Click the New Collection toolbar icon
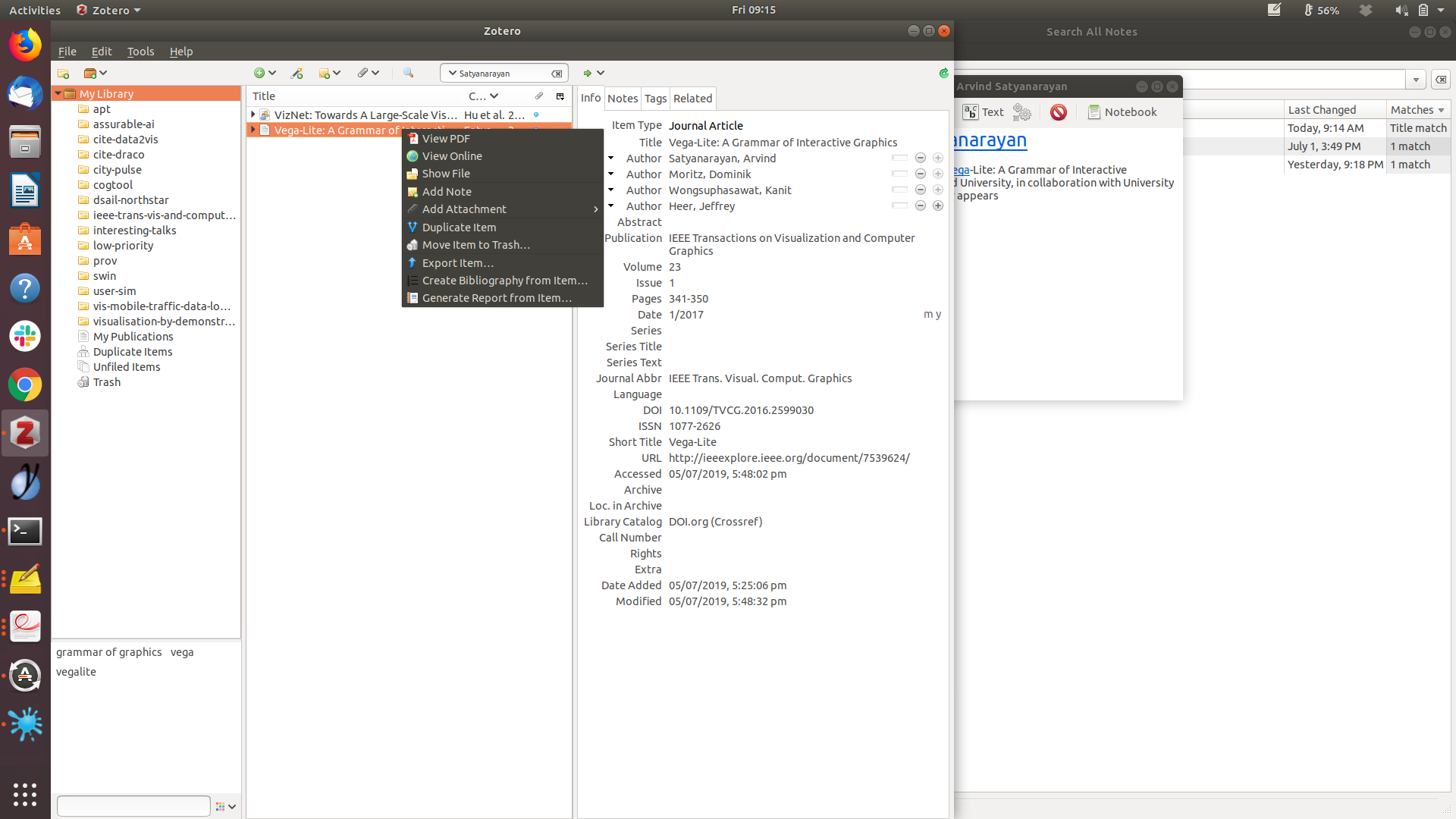 (x=64, y=74)
